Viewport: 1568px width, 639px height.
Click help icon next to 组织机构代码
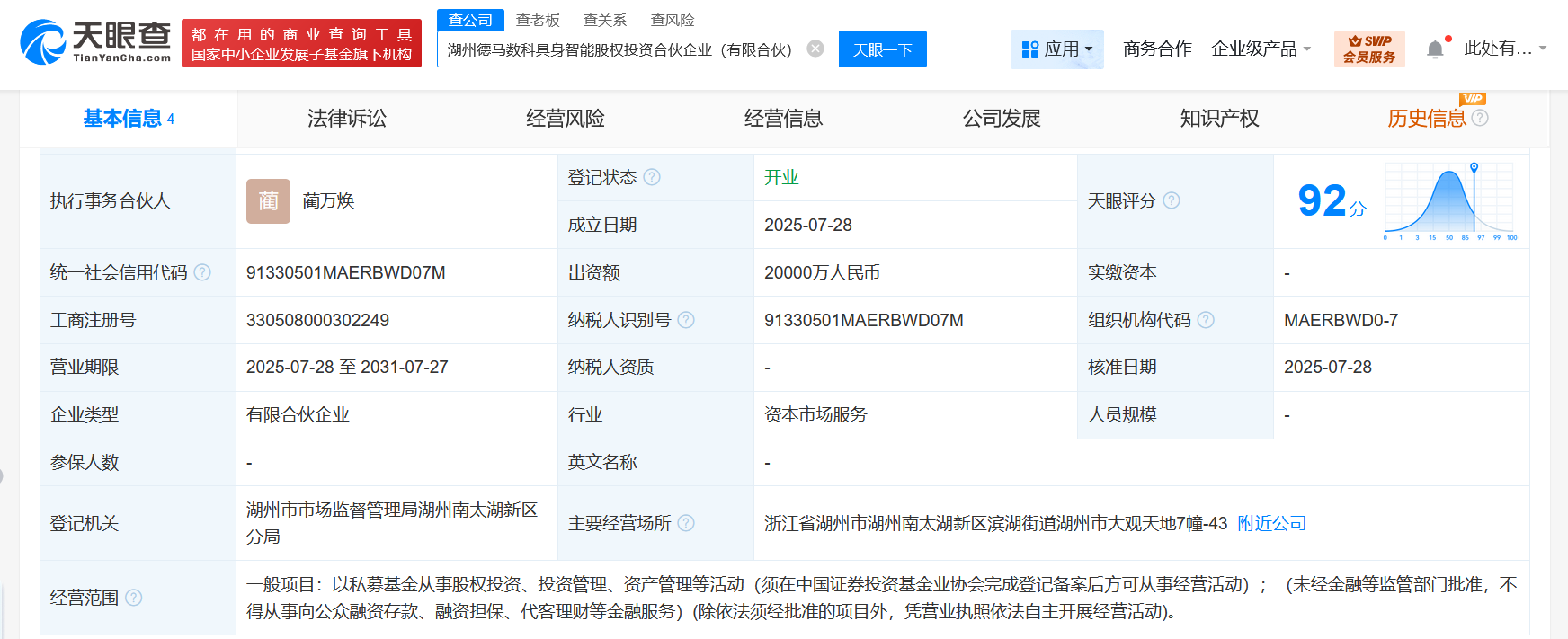[1206, 320]
